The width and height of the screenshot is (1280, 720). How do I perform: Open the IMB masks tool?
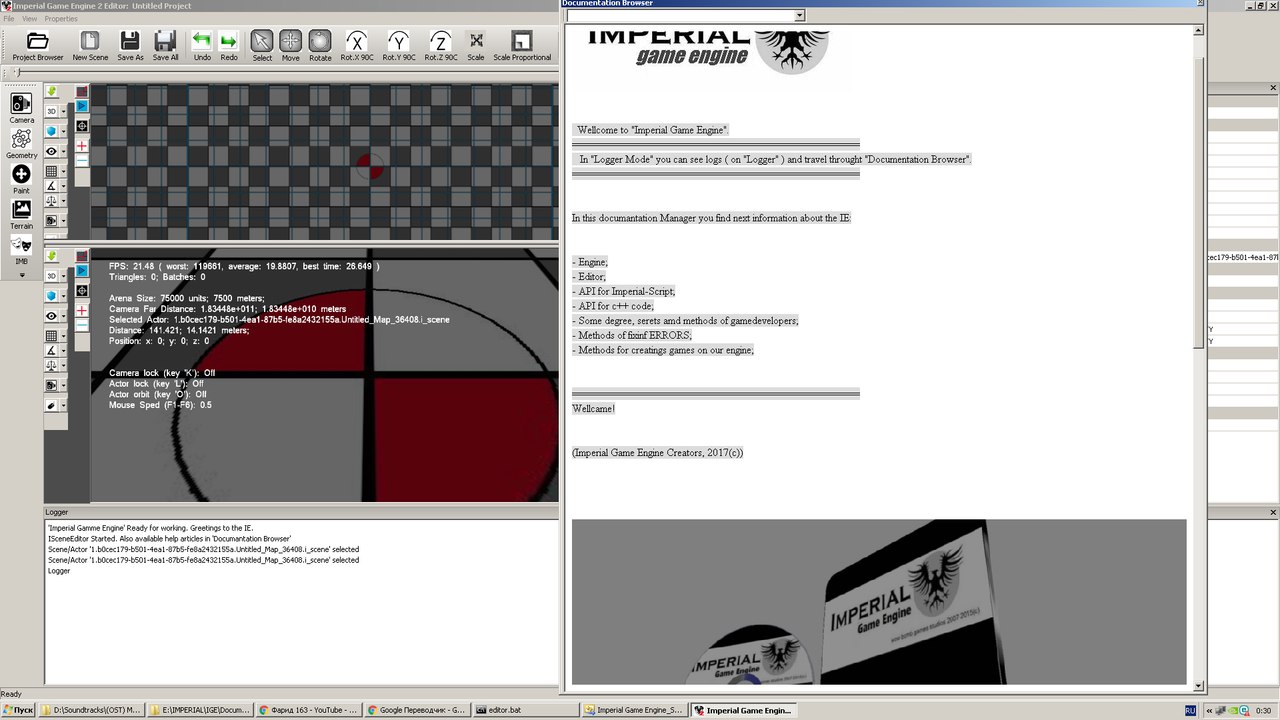21,249
